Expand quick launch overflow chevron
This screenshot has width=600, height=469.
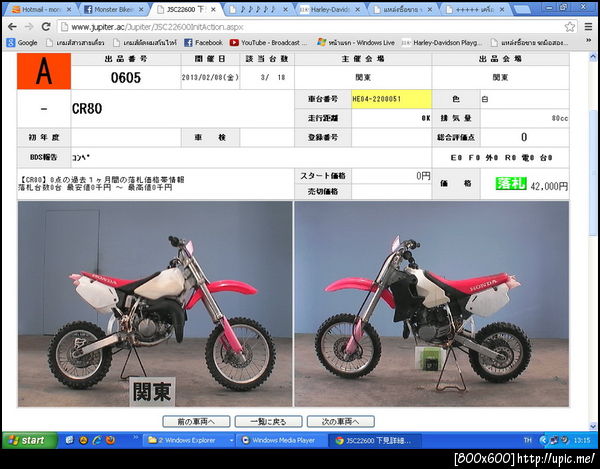[x=135, y=436]
